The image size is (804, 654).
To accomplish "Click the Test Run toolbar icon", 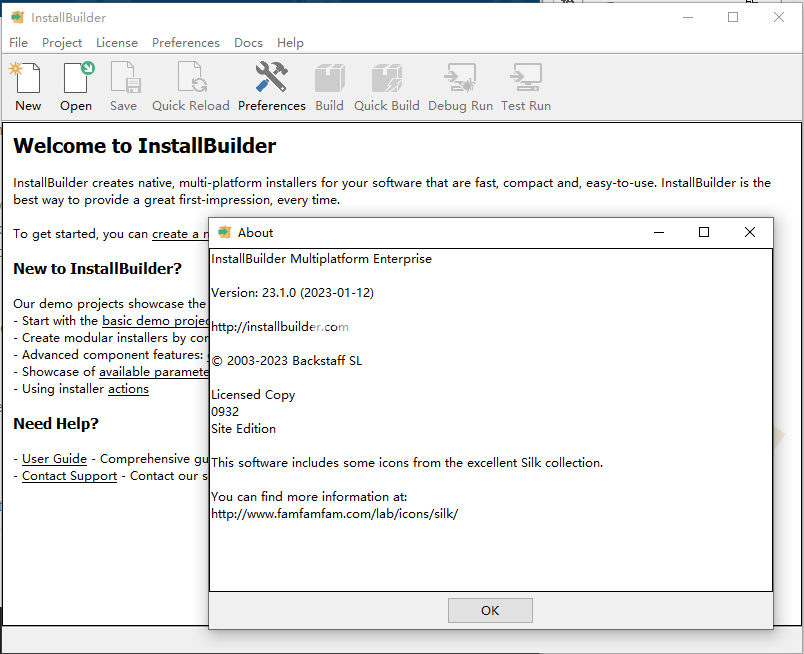I will (526, 86).
